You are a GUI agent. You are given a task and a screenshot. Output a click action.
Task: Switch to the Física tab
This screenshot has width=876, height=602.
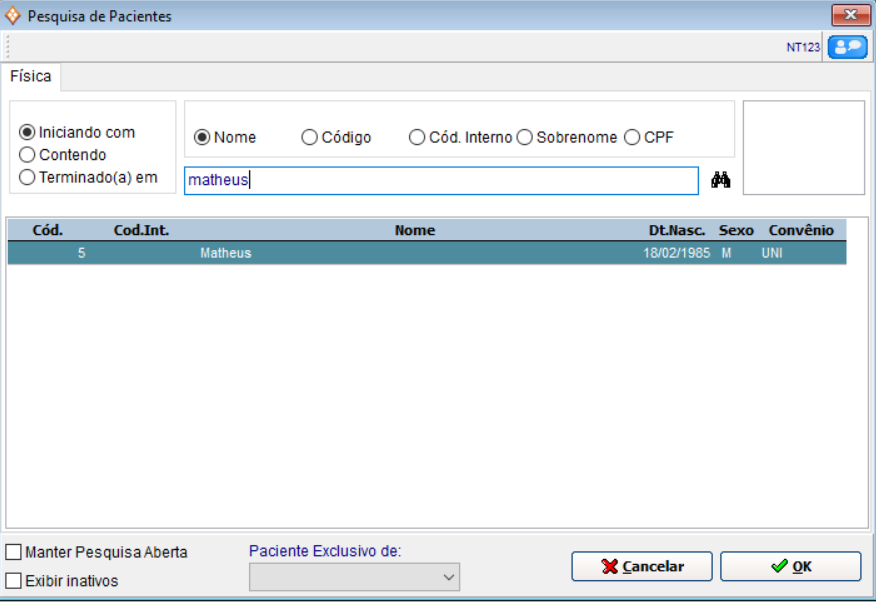point(31,77)
